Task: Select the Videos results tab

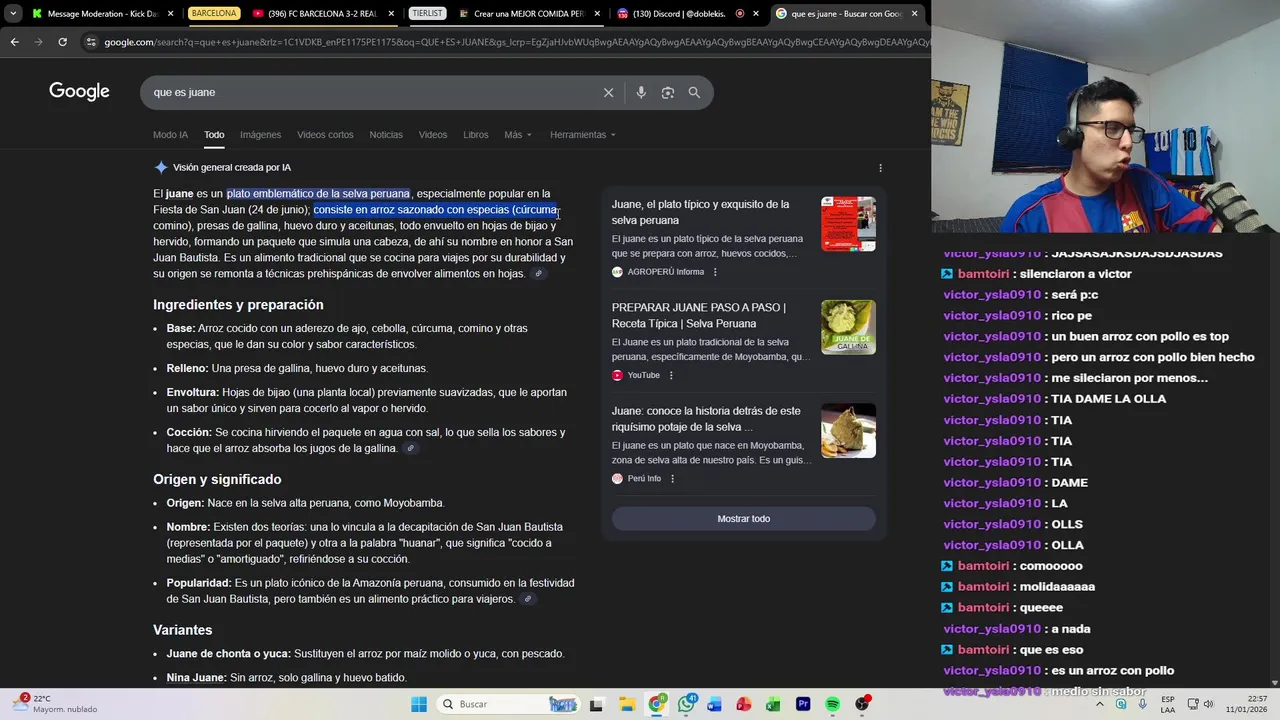Action: tap(433, 135)
